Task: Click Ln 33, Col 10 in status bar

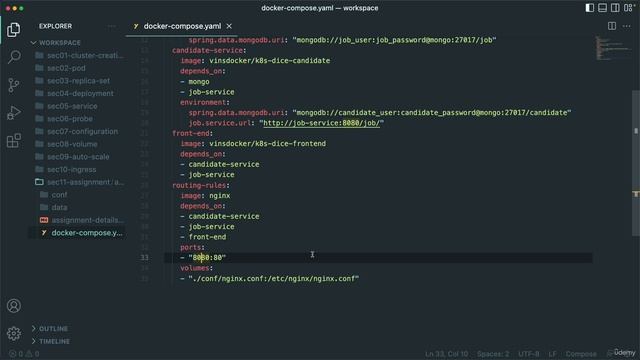Action: pos(447,354)
